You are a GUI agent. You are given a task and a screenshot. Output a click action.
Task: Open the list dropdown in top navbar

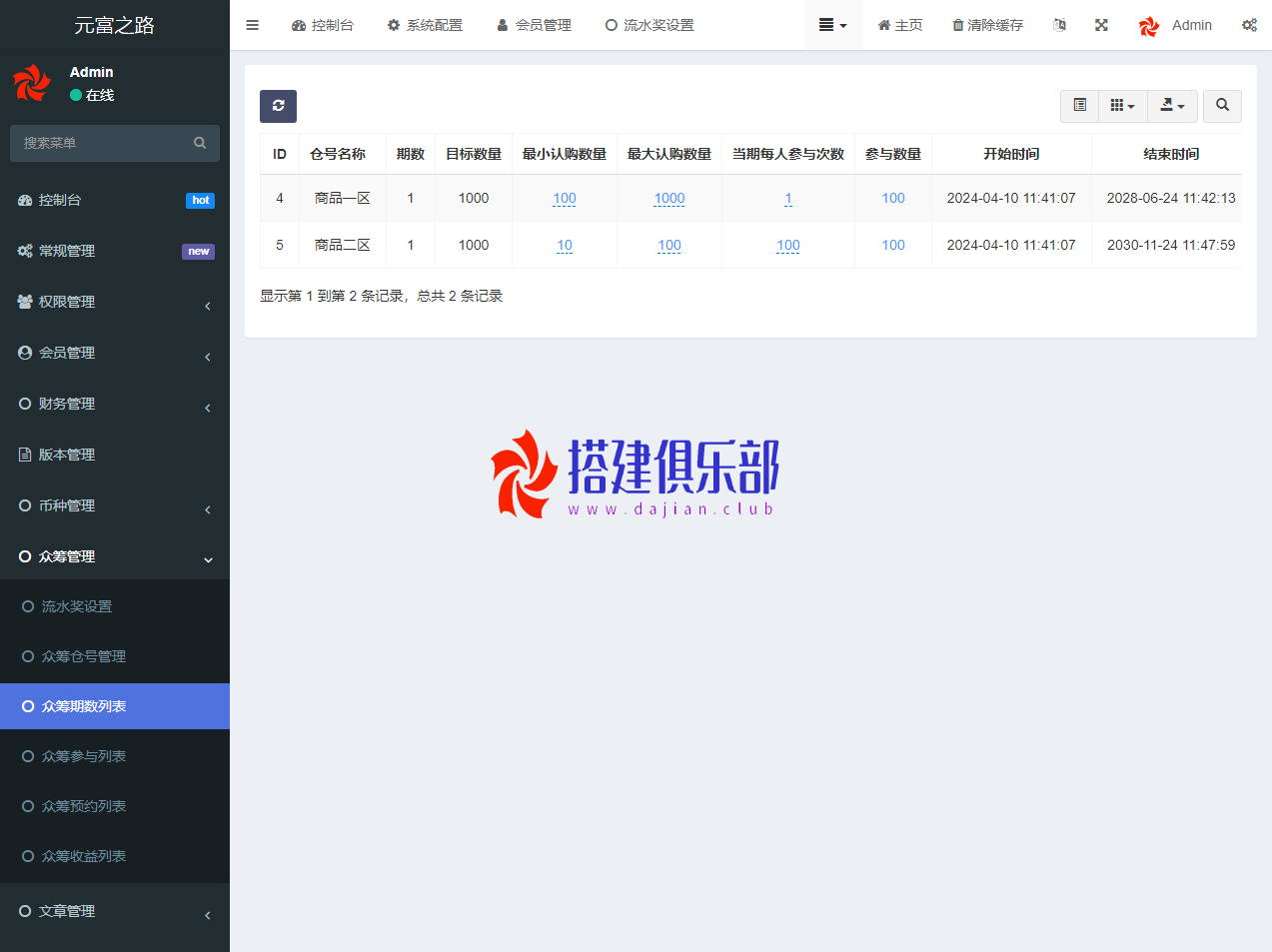point(832,25)
